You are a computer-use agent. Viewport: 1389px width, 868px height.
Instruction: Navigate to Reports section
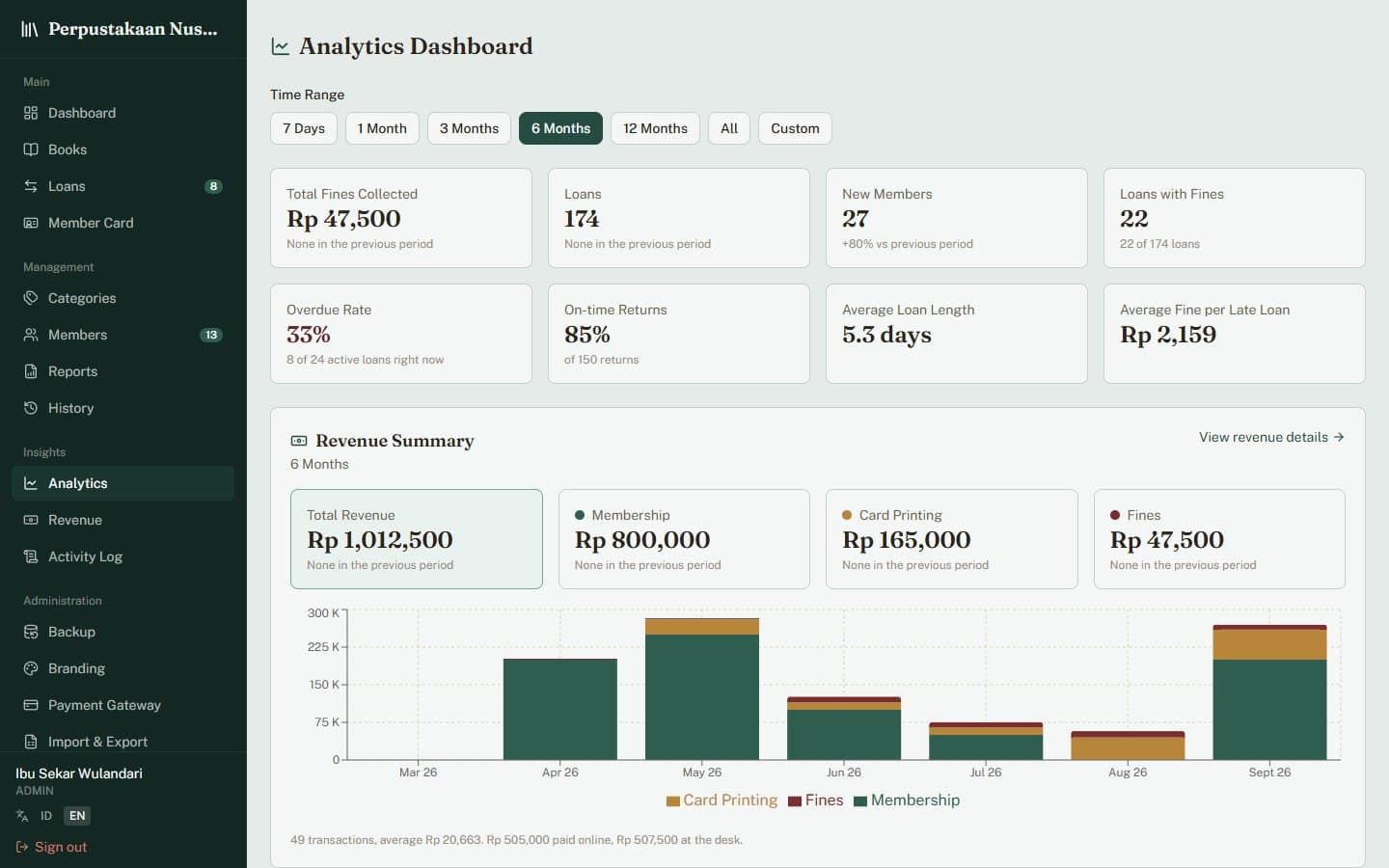pos(123,371)
